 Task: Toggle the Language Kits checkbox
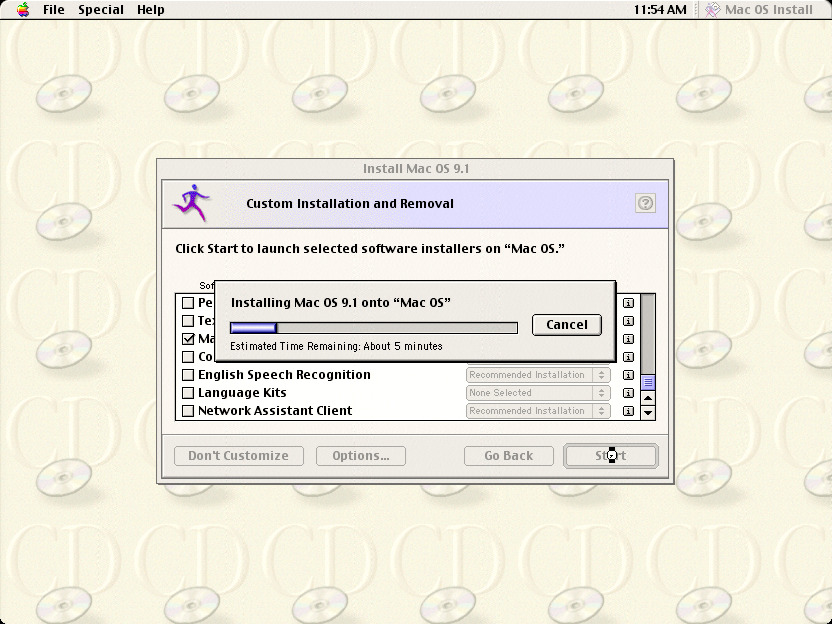[188, 393]
